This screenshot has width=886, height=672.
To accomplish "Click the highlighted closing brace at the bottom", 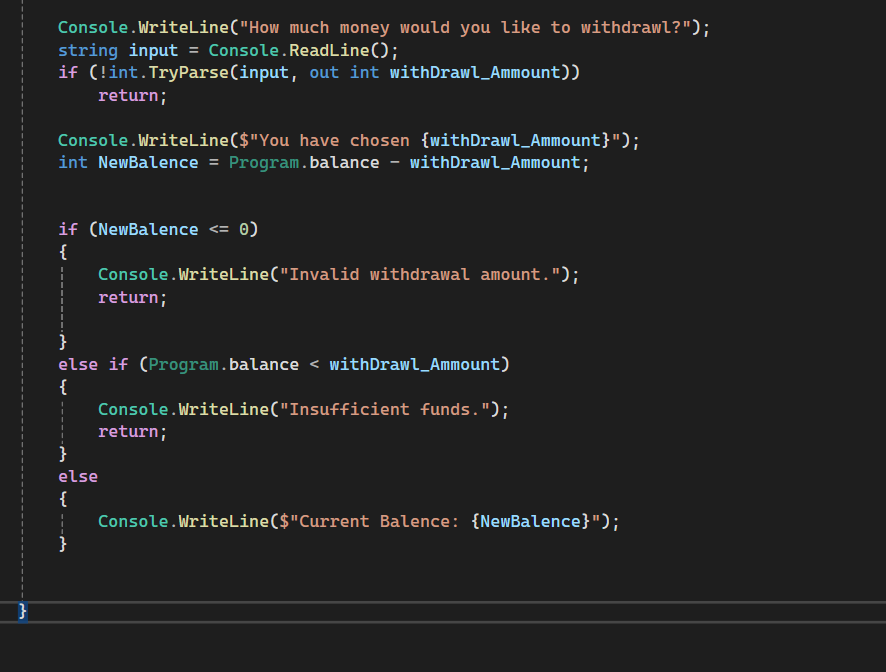I will 23,611.
